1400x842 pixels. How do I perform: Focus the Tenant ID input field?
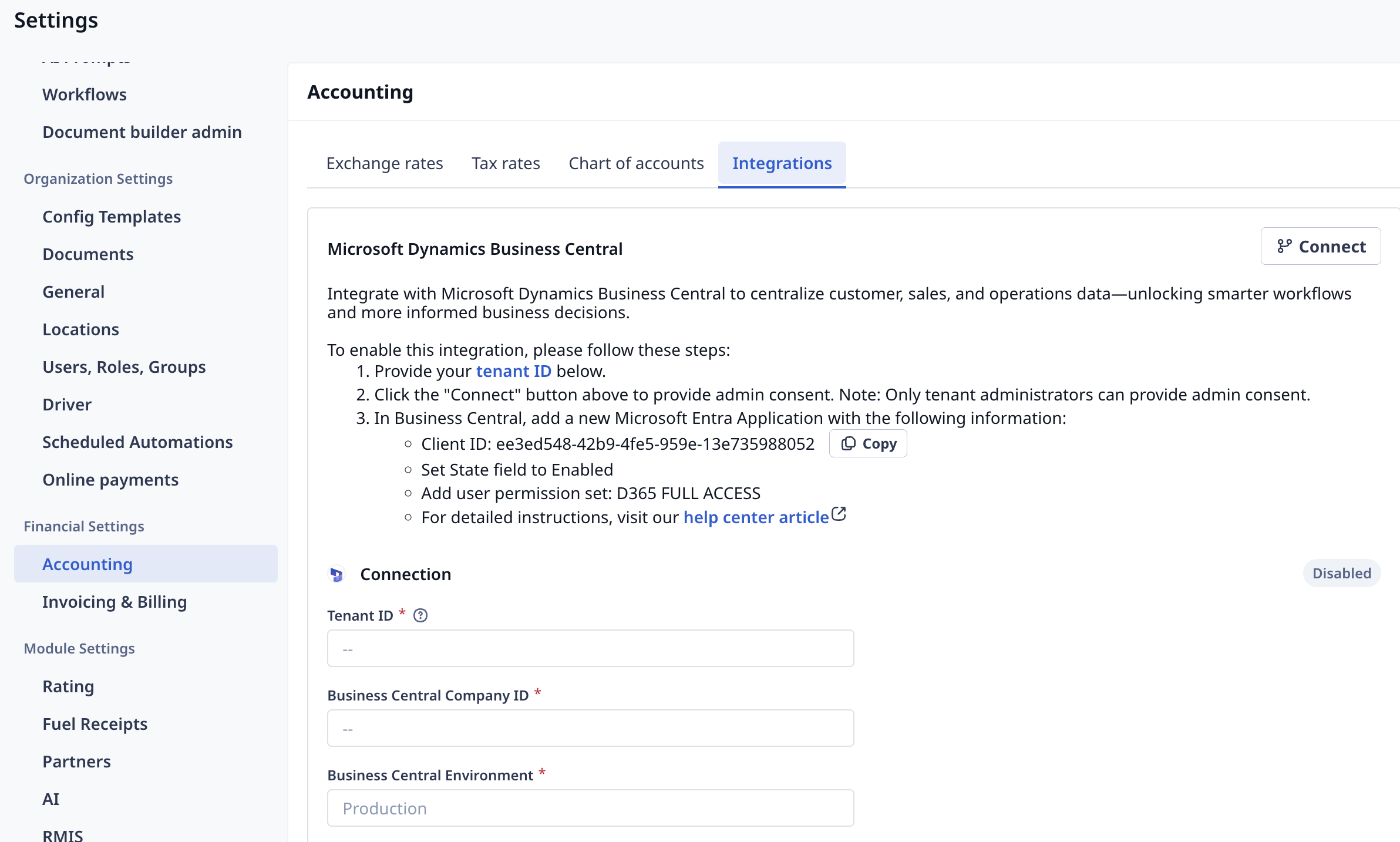click(x=590, y=648)
